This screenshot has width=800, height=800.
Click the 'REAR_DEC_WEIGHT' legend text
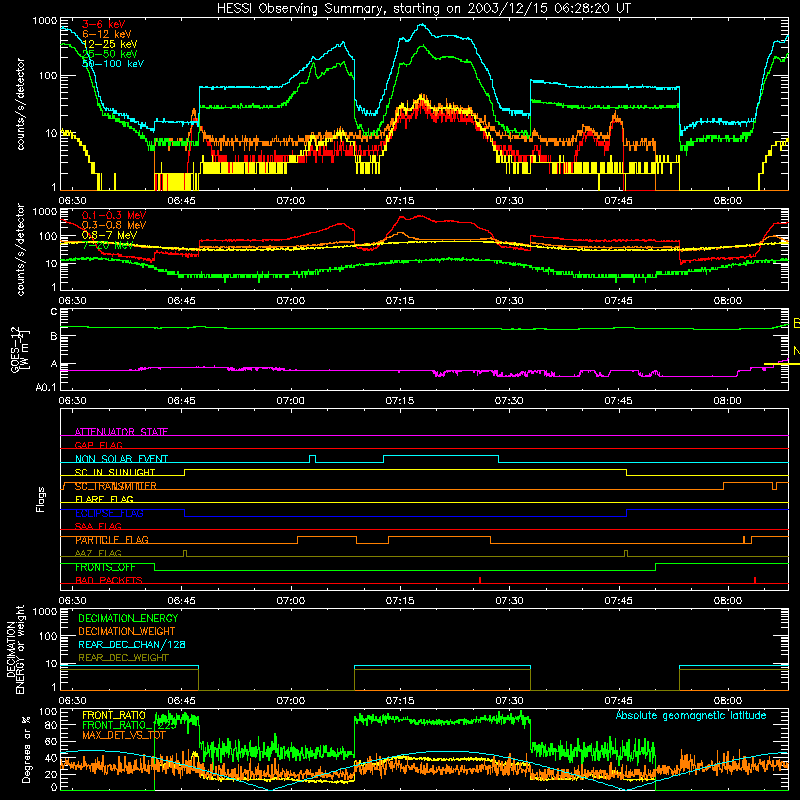coord(123,657)
